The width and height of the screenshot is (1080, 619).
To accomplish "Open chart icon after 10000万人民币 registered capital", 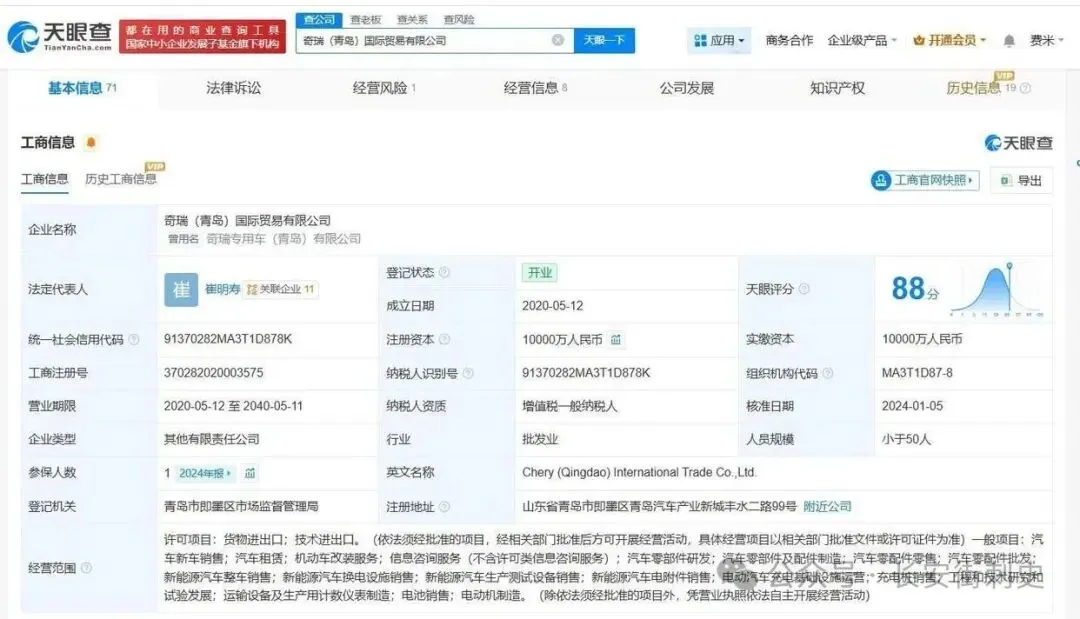I will (x=616, y=339).
